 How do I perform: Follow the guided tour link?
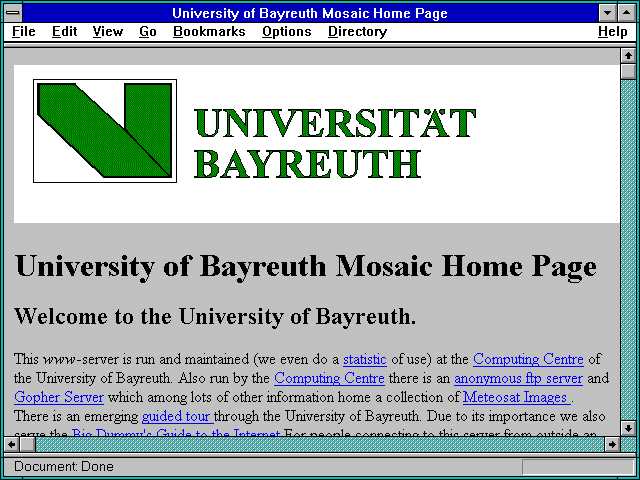[x=177, y=416]
